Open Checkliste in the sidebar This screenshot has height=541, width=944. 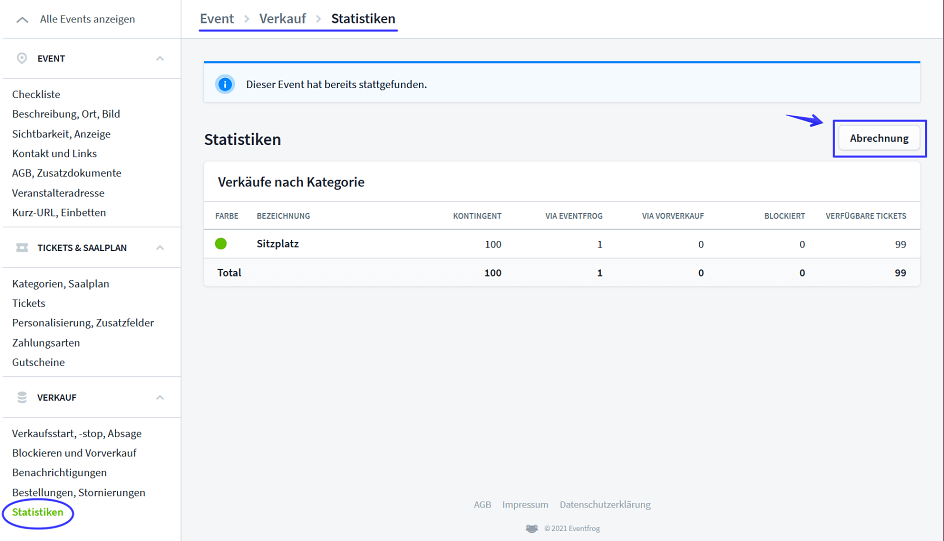36,95
